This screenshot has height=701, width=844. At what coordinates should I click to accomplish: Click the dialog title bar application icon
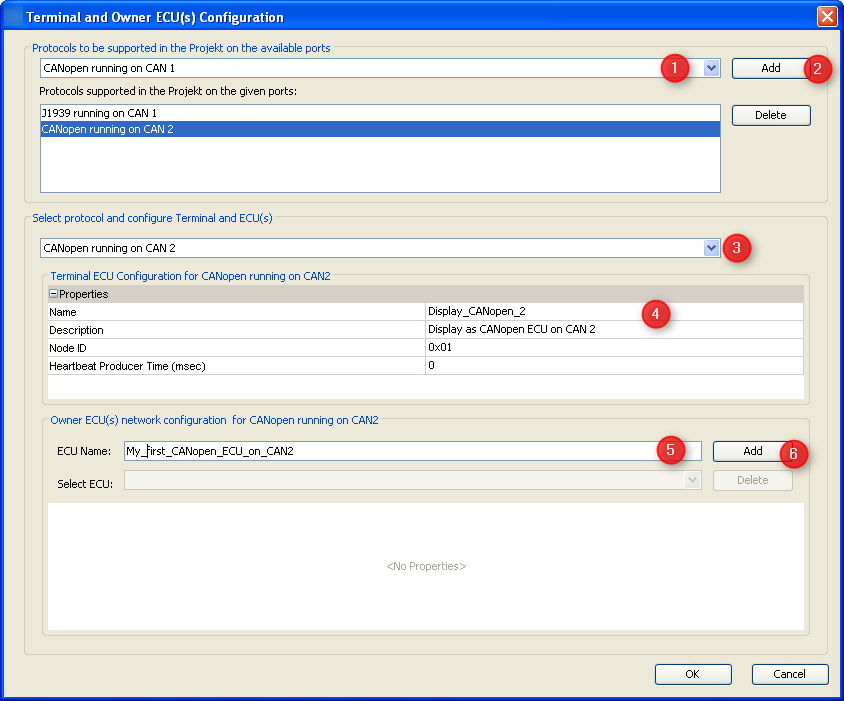(x=14, y=16)
